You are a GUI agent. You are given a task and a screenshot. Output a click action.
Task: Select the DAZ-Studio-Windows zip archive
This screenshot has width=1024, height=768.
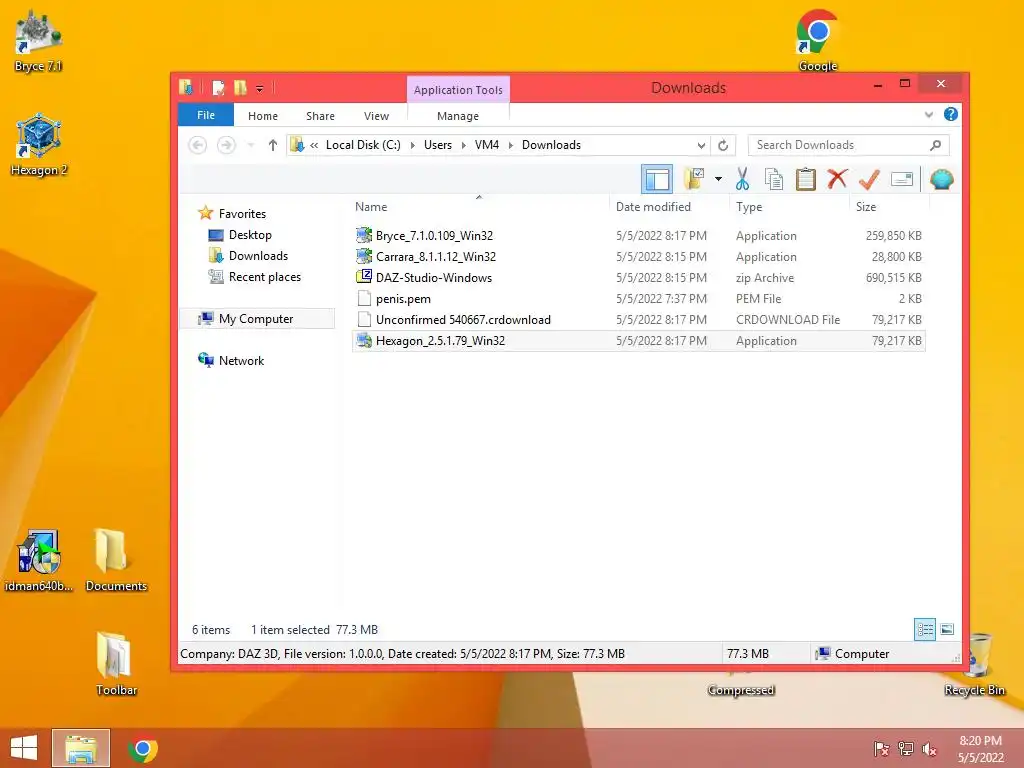click(x=638, y=278)
